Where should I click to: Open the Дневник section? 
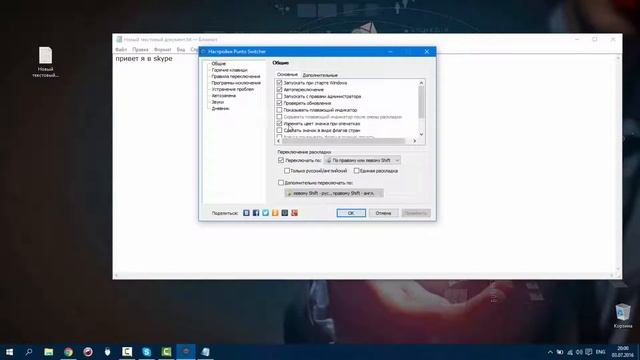220,108
